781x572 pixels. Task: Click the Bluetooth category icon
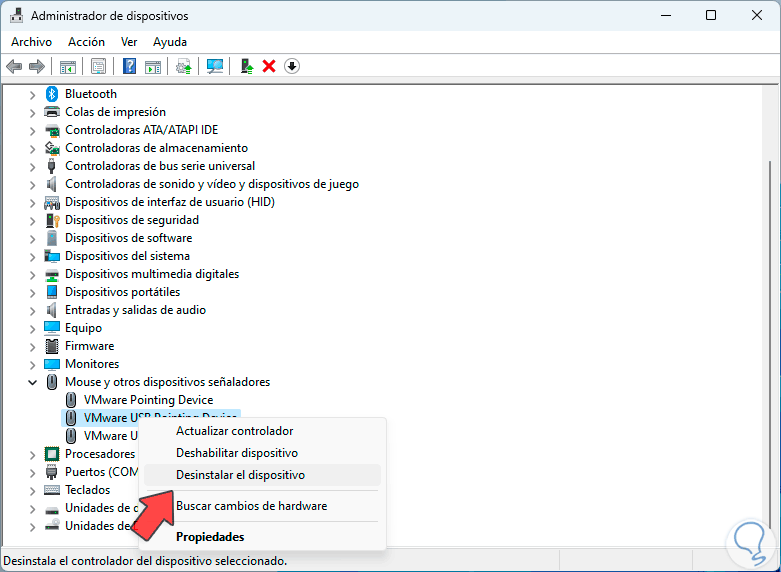click(52, 94)
